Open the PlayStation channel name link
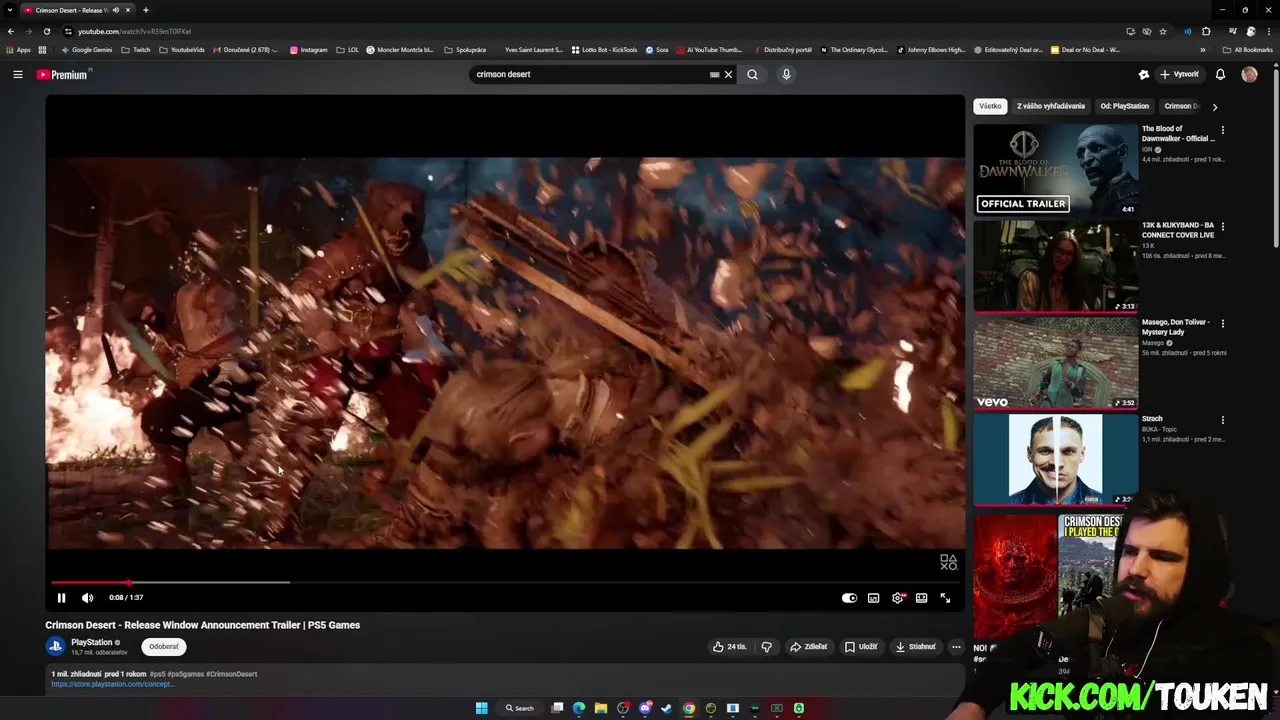This screenshot has height=720, width=1280. point(91,642)
